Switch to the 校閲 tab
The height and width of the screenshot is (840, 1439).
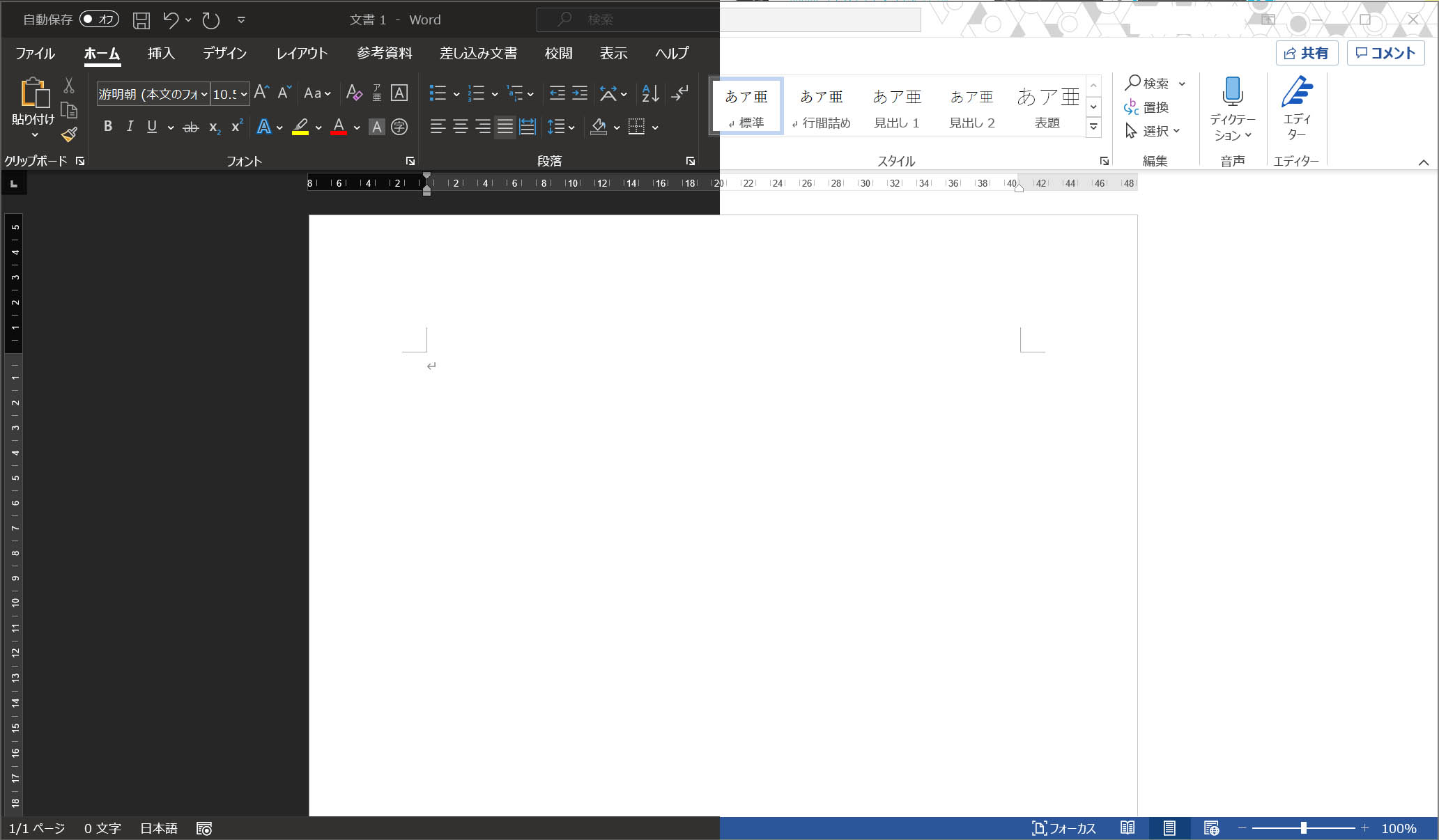pos(558,53)
